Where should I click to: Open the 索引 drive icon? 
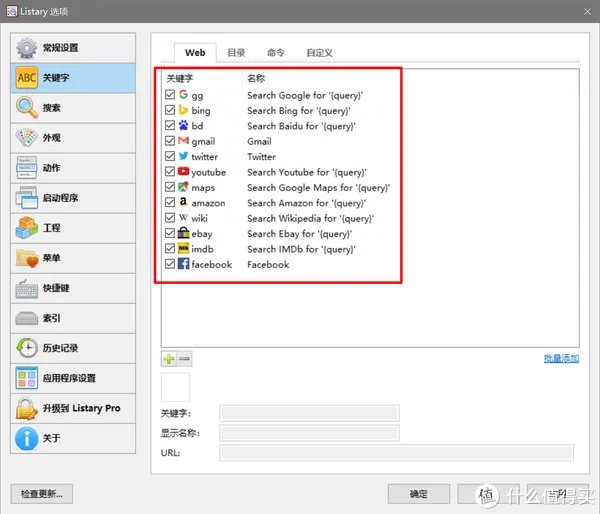pyautogui.click(x=26, y=318)
